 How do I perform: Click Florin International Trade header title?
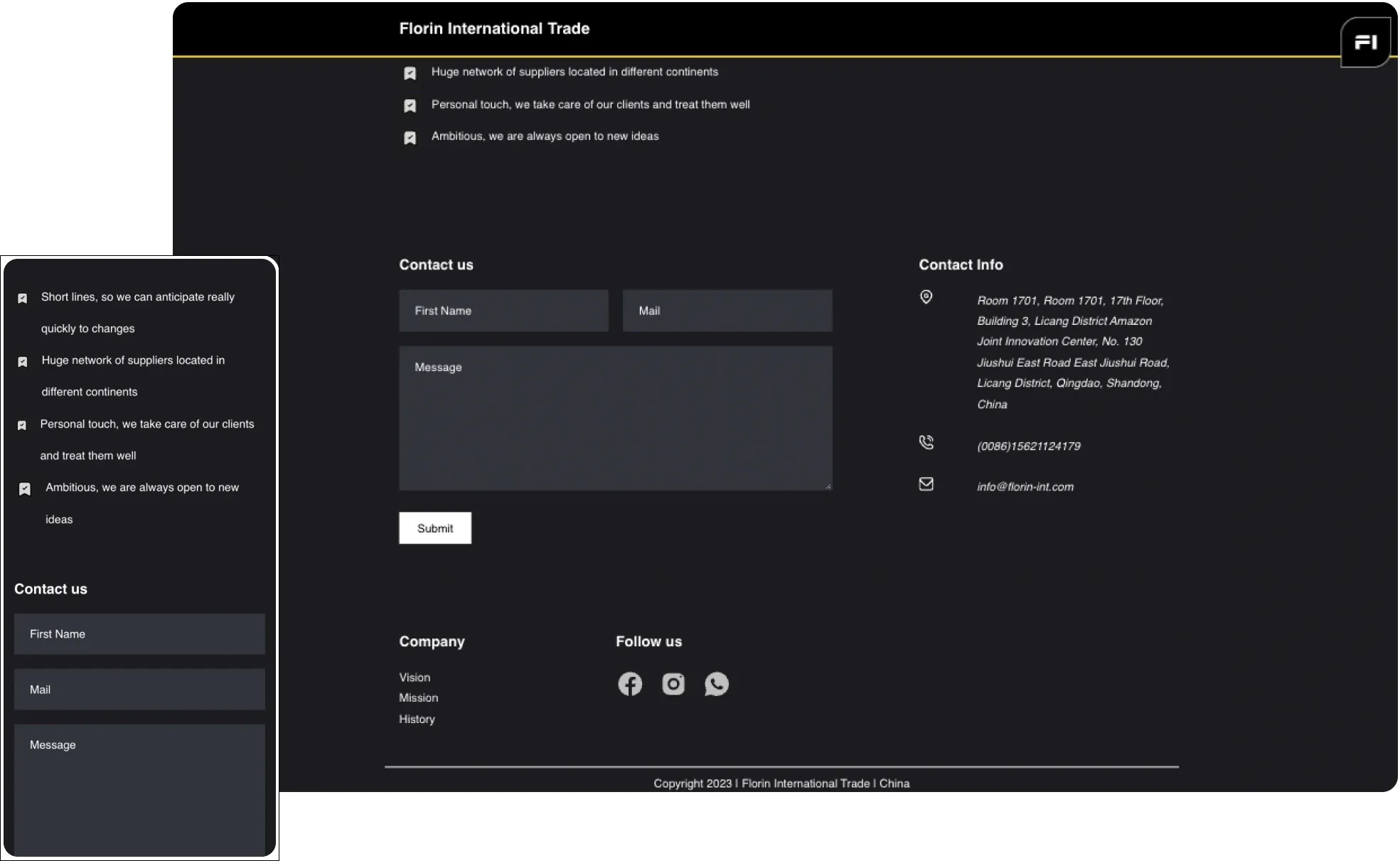494,28
